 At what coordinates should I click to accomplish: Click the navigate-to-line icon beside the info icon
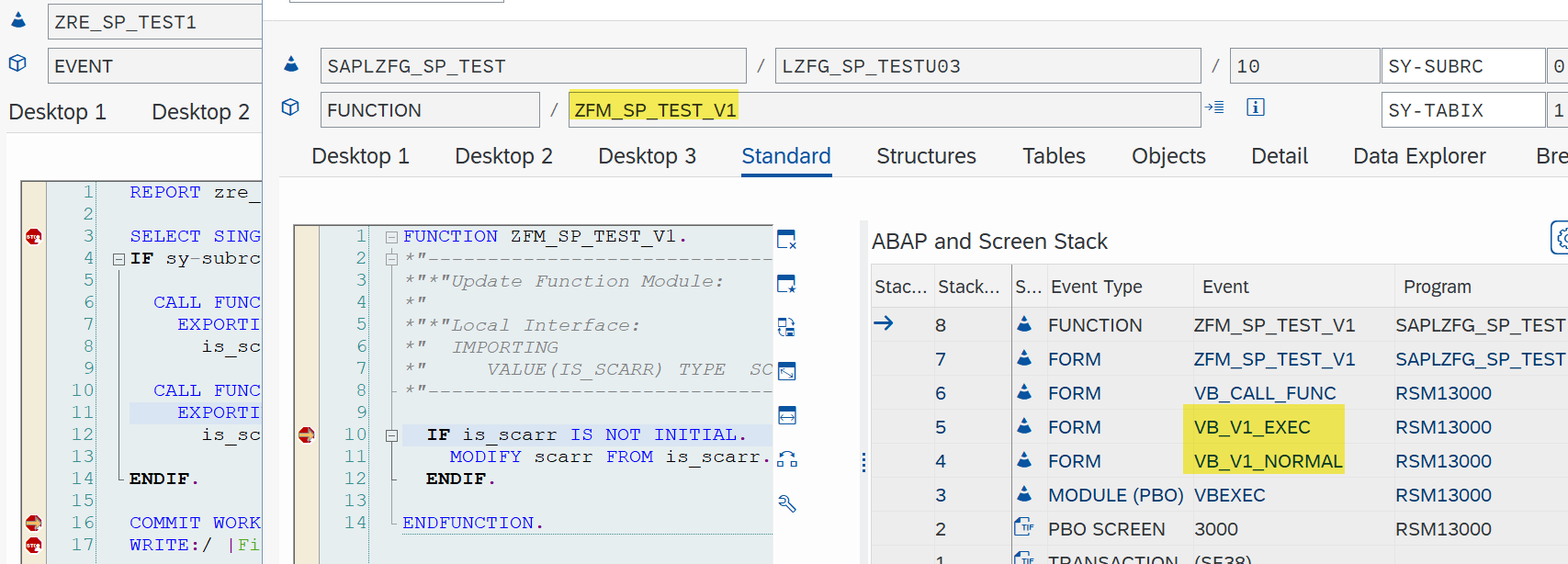1214,107
